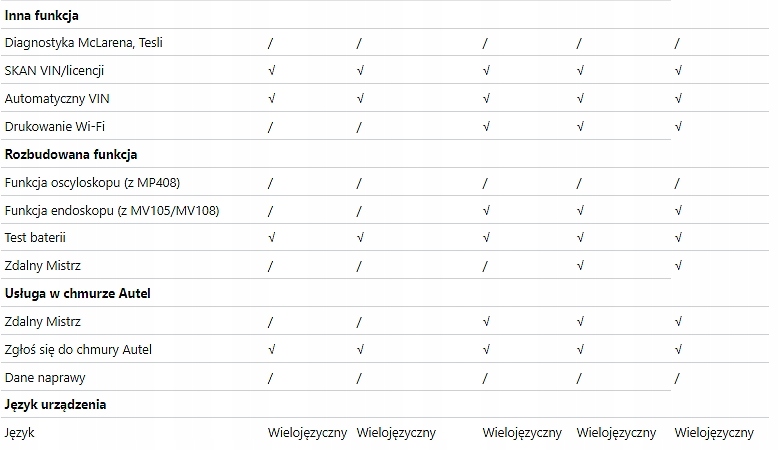
Task: Select the 'Zgłoś się do chmury Autel' label
Action: [x=77, y=350]
